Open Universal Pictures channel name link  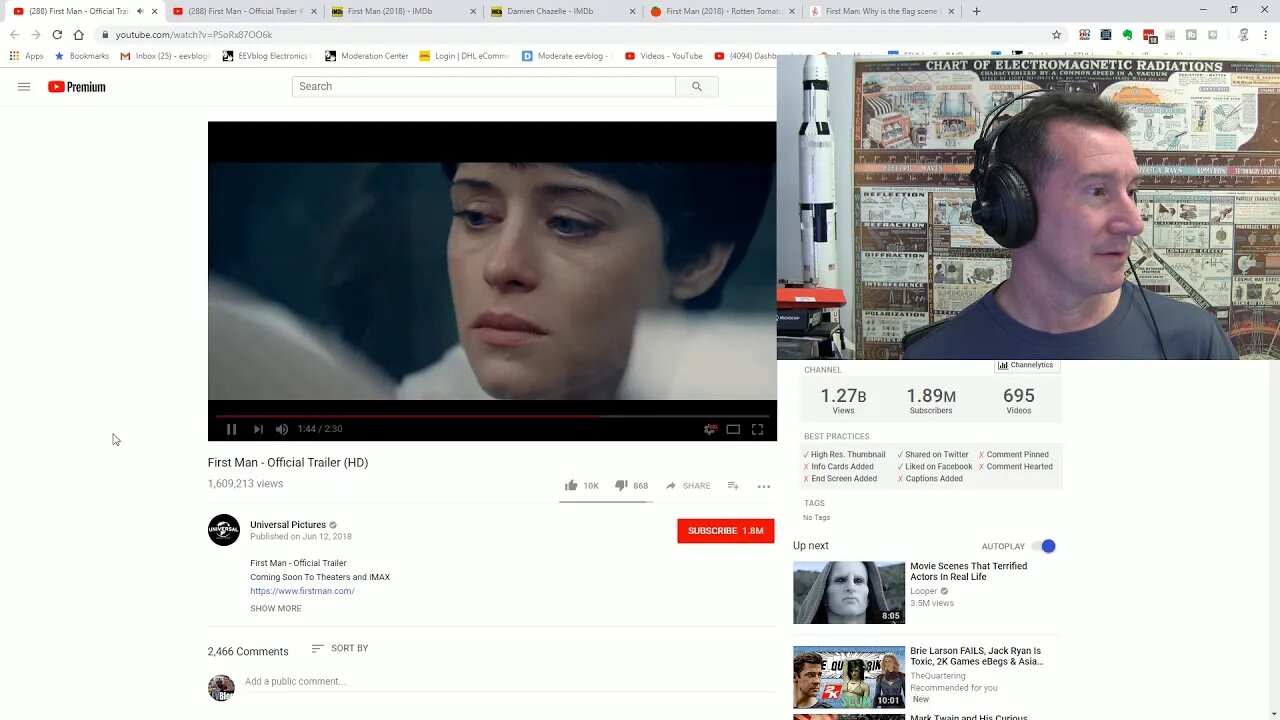pyautogui.click(x=288, y=525)
